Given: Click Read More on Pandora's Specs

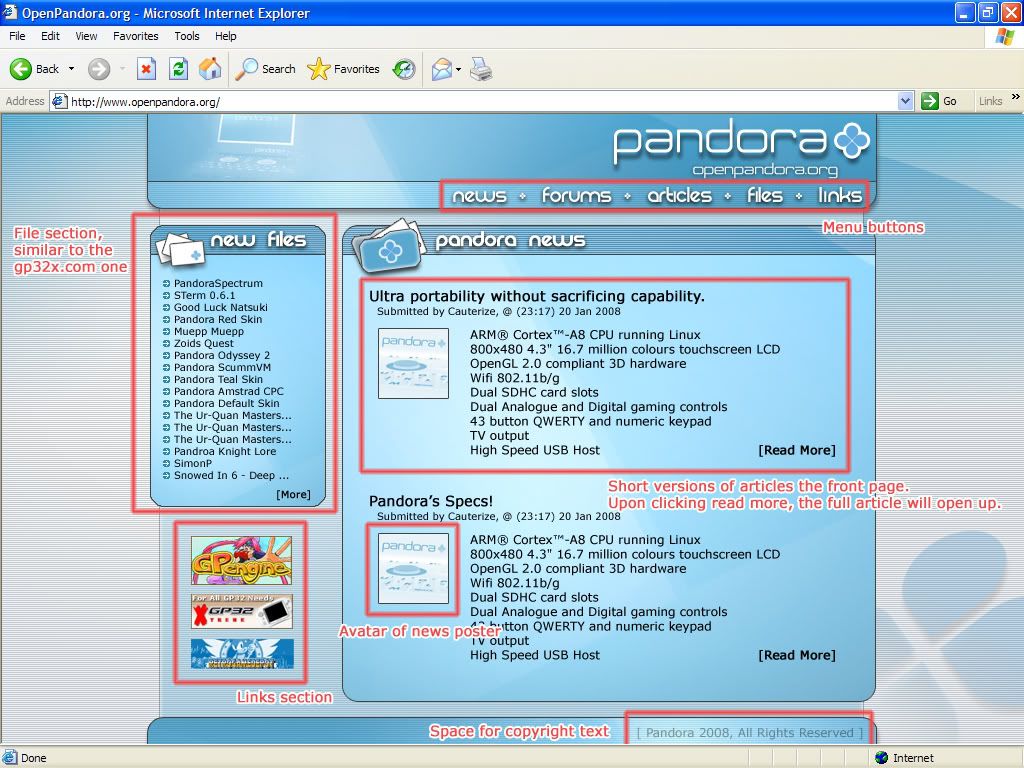Looking at the screenshot, I should pyautogui.click(x=797, y=655).
